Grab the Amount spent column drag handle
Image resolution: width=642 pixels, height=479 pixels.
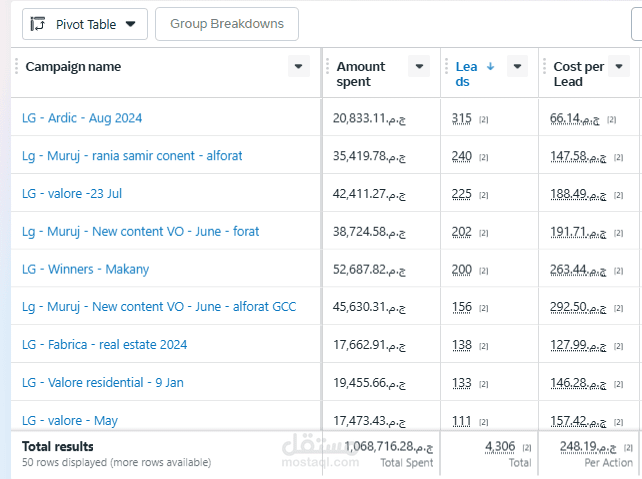[x=328, y=66]
